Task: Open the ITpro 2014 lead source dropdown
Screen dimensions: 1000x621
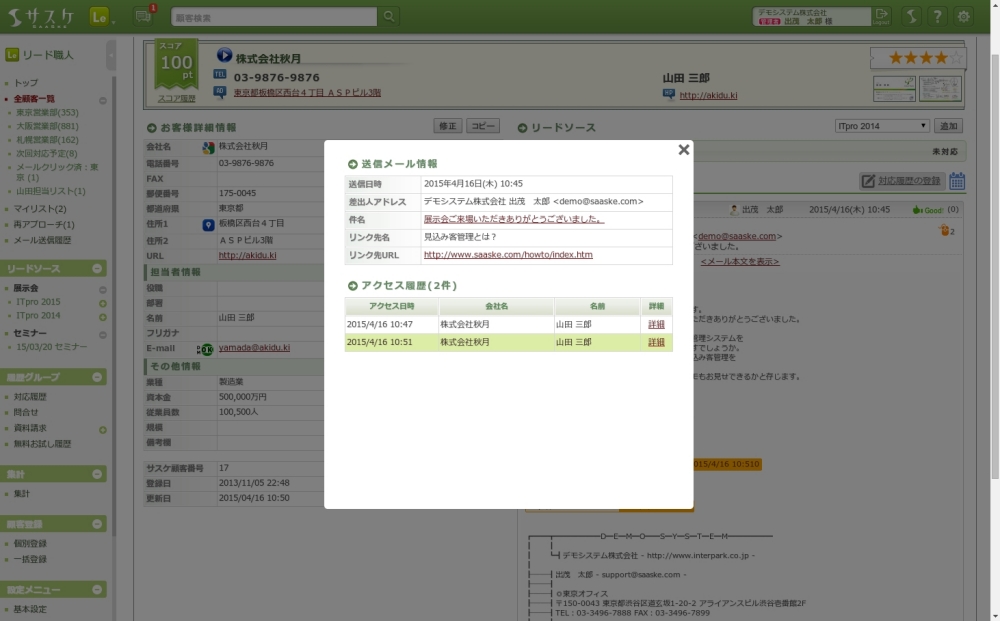Action: pos(881,126)
